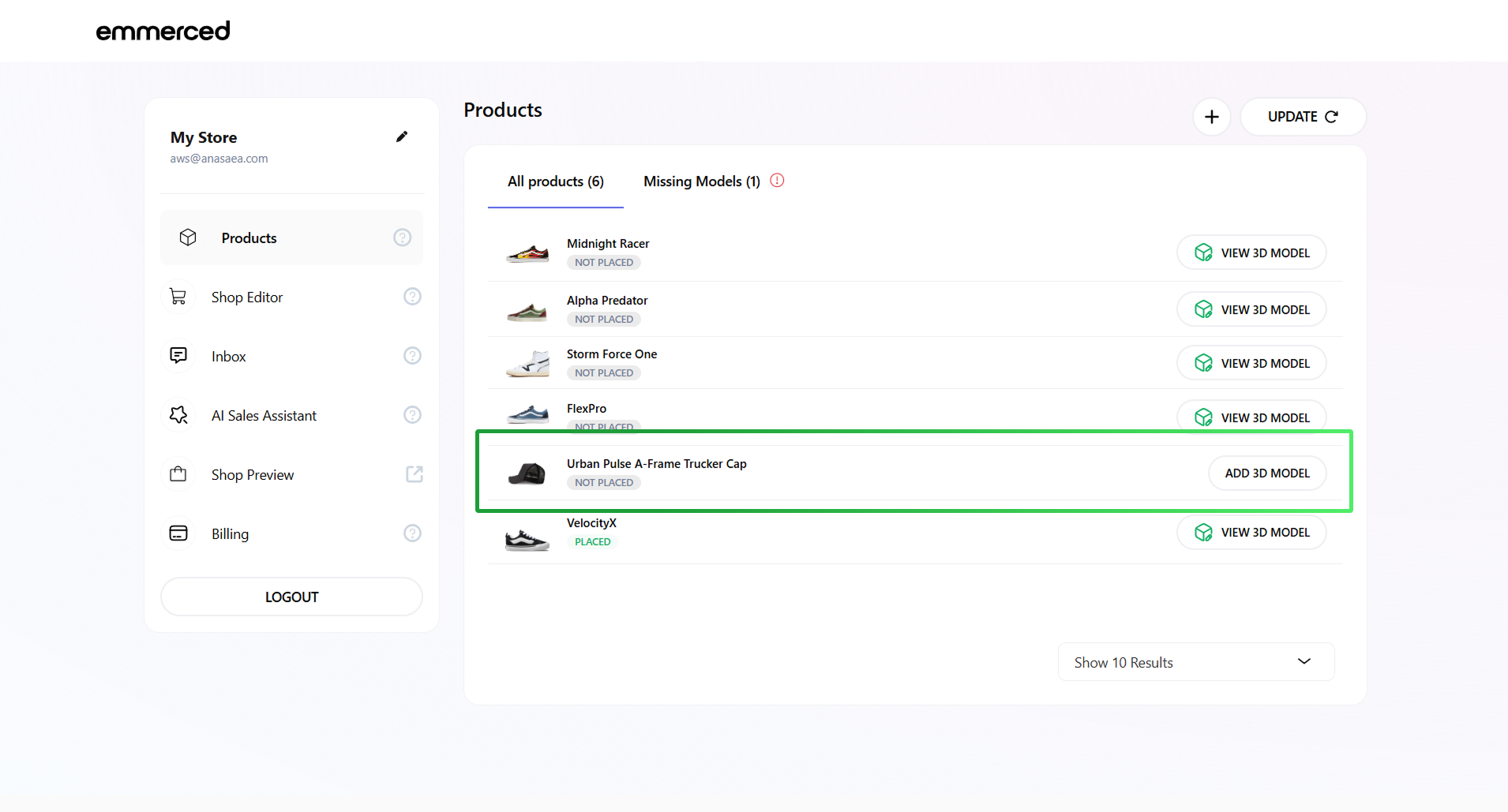This screenshot has height=812, width=1508.
Task: Open Shop Preview external link icon
Action: tap(414, 474)
